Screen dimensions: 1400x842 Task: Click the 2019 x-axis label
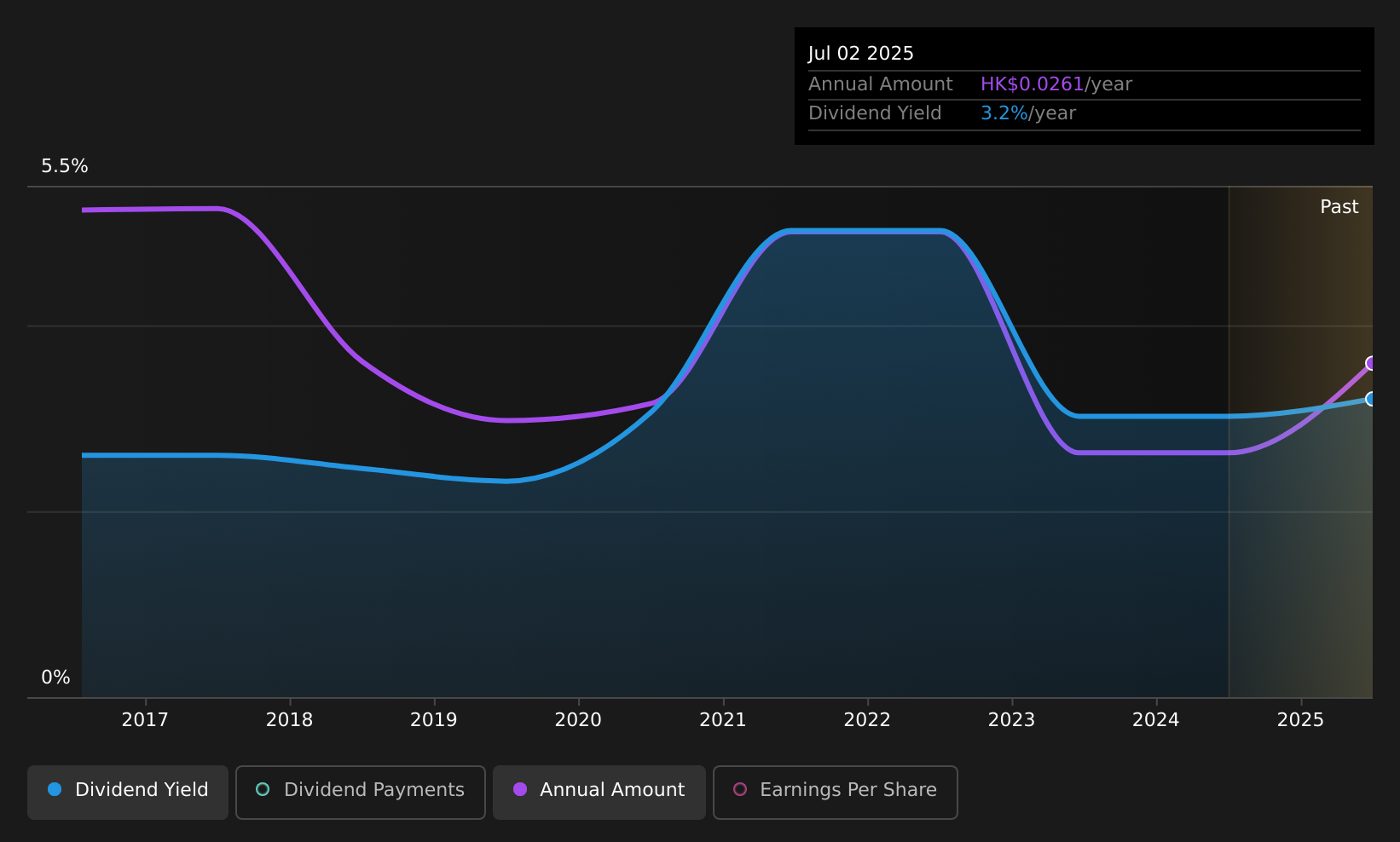click(434, 720)
